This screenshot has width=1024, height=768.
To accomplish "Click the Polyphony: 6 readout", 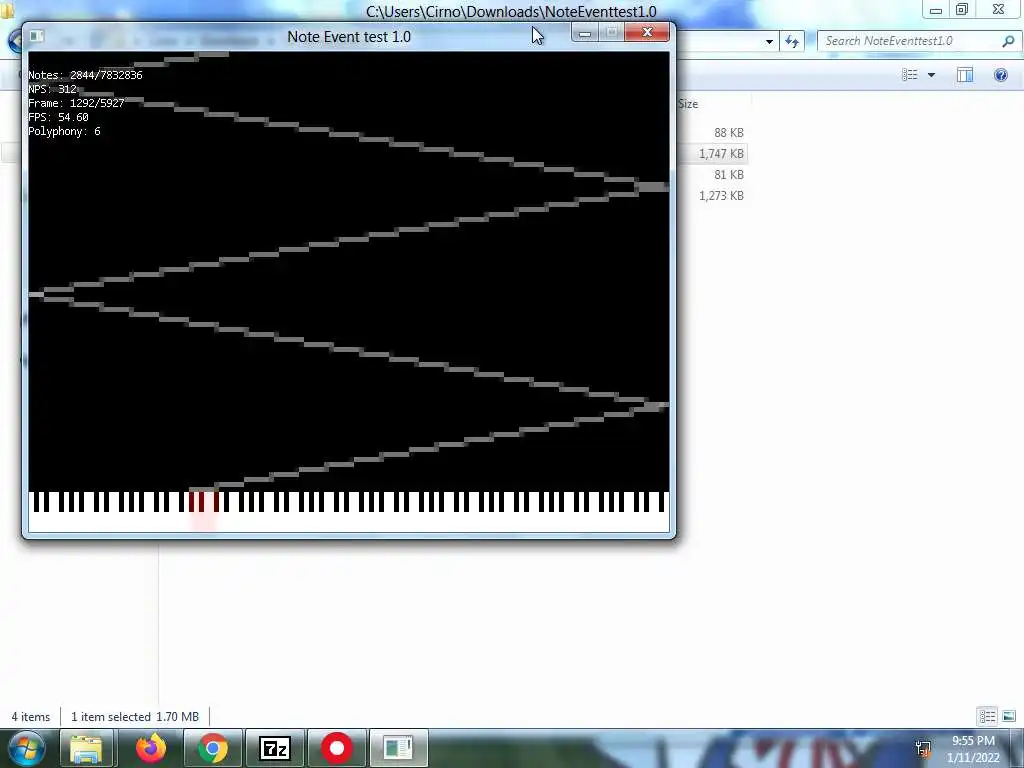I will click(64, 131).
